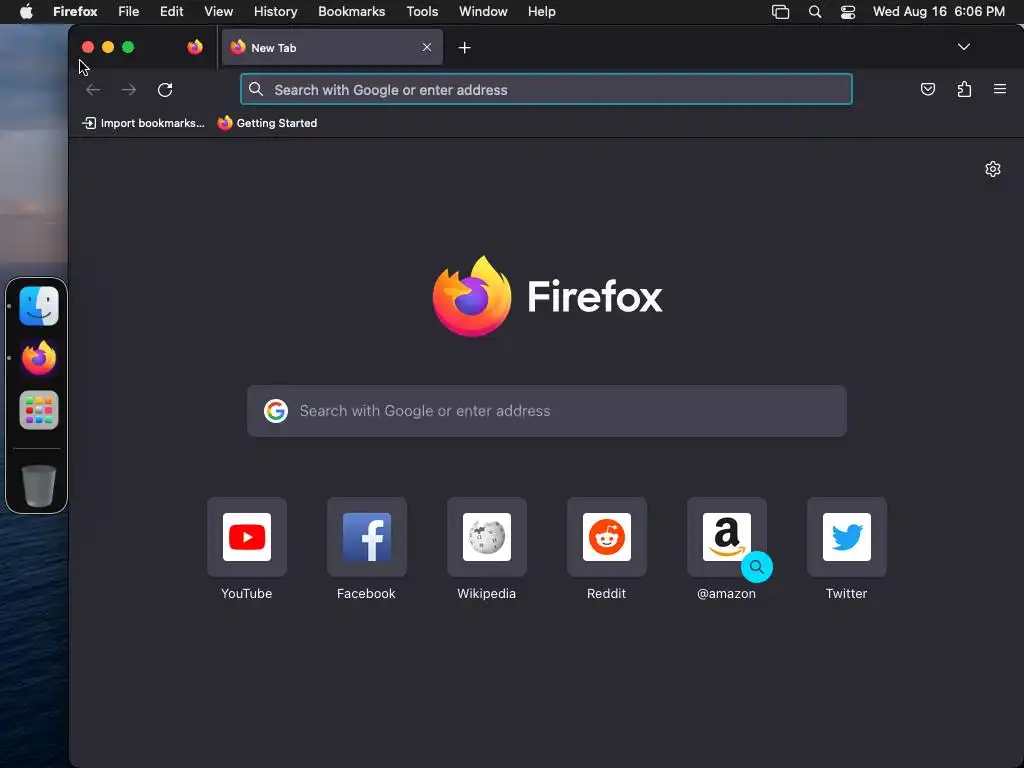Screen dimensions: 1024x768
Task: Click Import bookmarks in bookmarks toolbar
Action: click(x=143, y=123)
